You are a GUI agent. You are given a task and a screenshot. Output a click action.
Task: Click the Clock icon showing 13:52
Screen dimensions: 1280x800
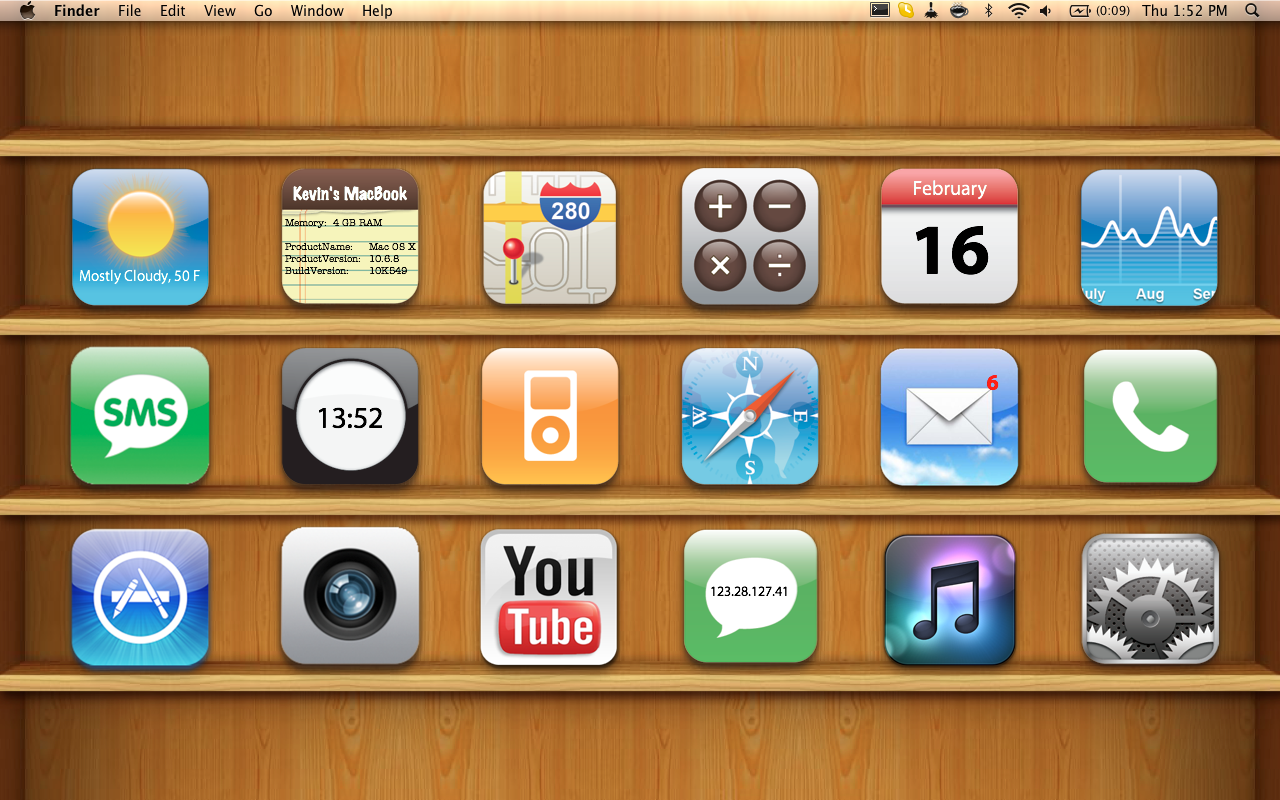click(350, 416)
